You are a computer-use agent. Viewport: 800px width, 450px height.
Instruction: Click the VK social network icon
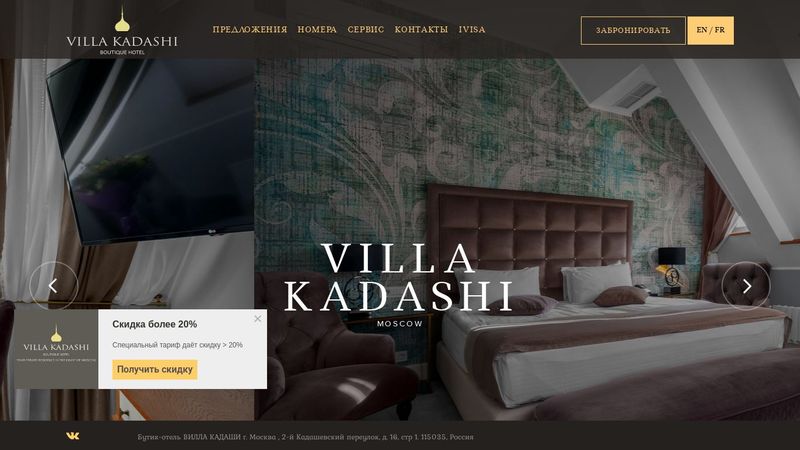click(72, 436)
